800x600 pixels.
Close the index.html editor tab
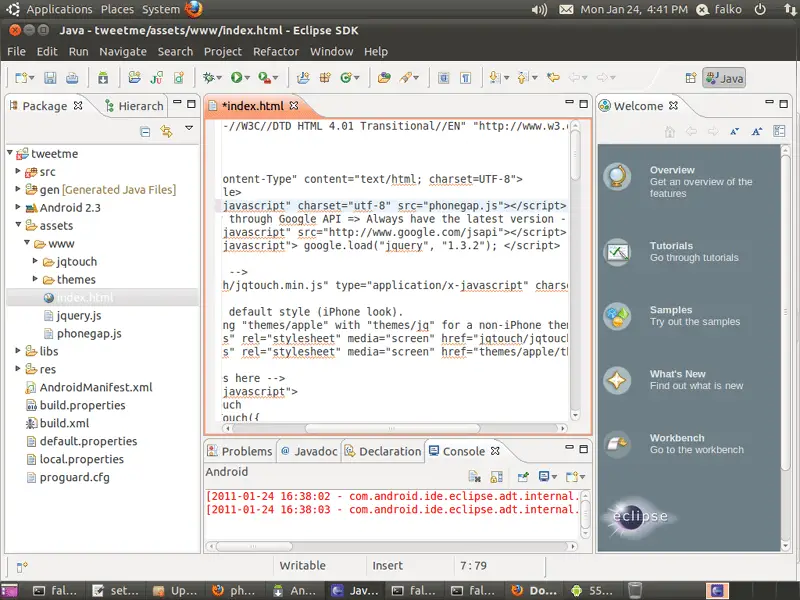(294, 106)
